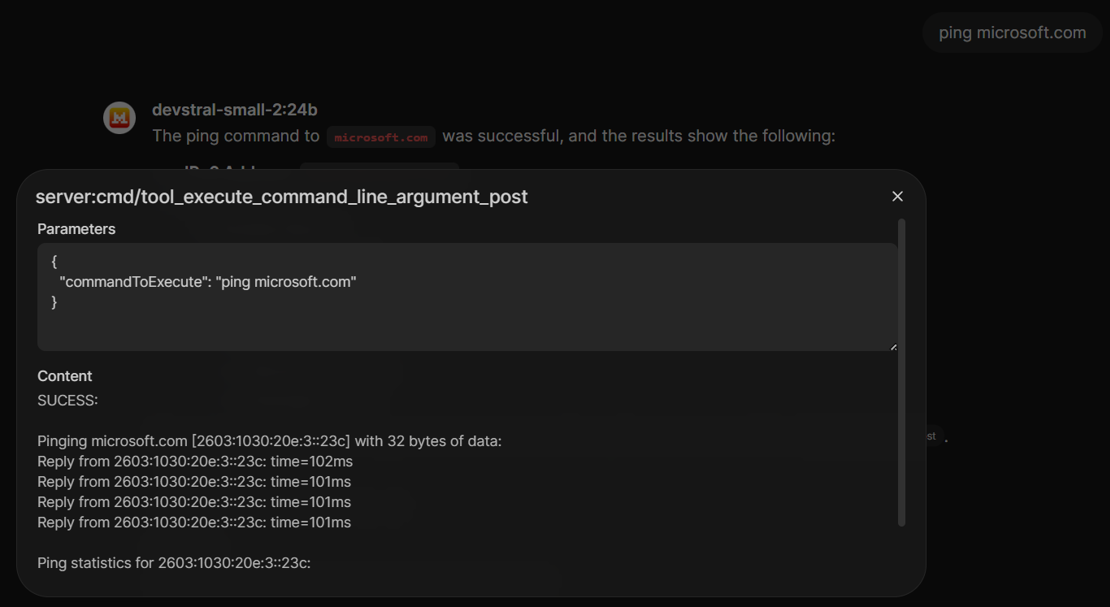Click the commandToExecute line in Parameters

207,282
